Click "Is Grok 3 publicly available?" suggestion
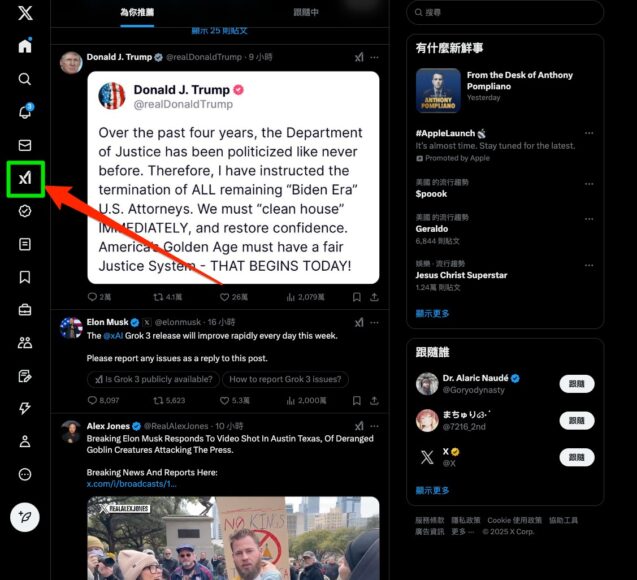This screenshot has width=637, height=580. [x=154, y=379]
